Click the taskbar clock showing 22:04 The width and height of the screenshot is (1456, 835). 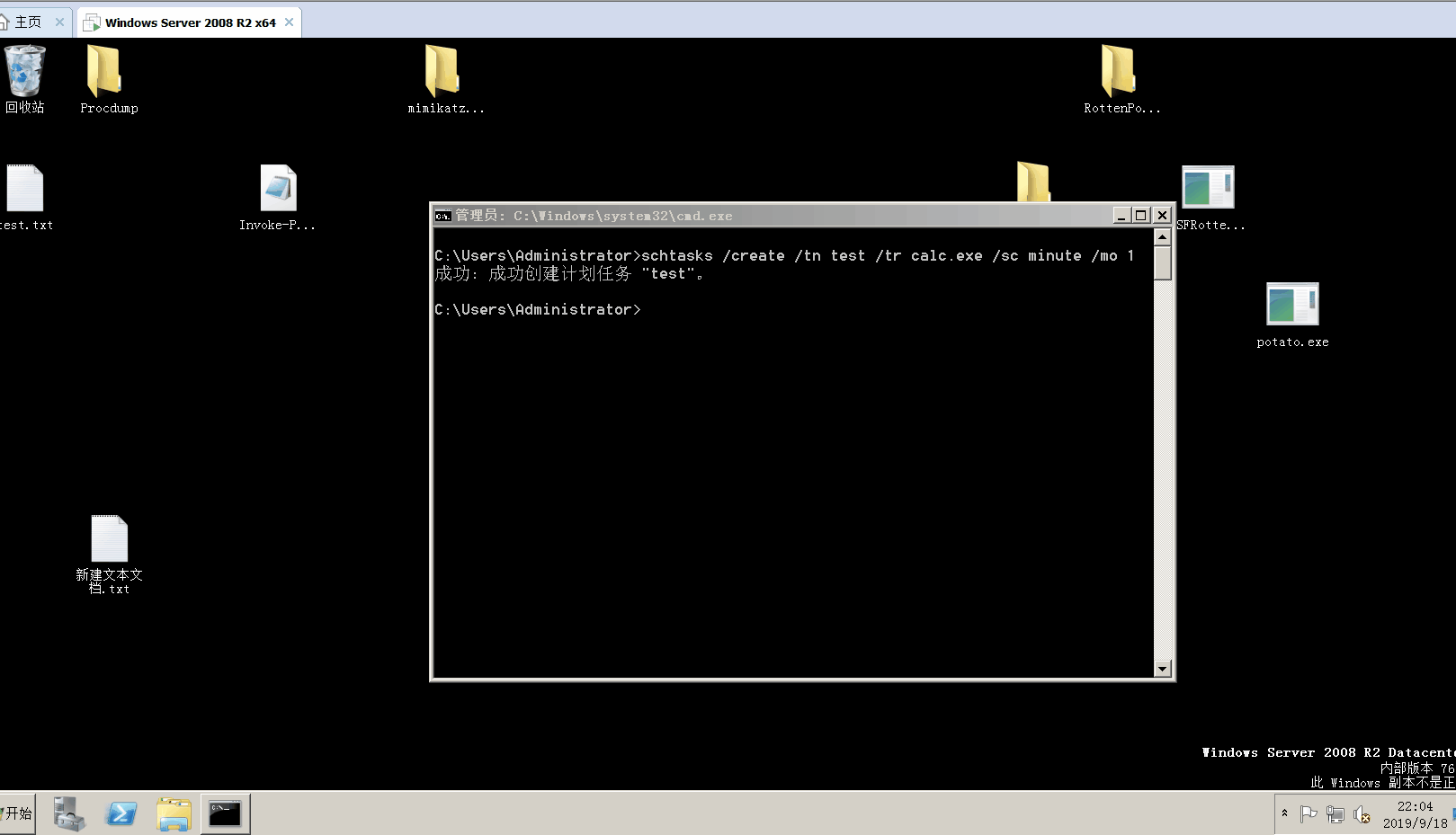coord(1415,814)
